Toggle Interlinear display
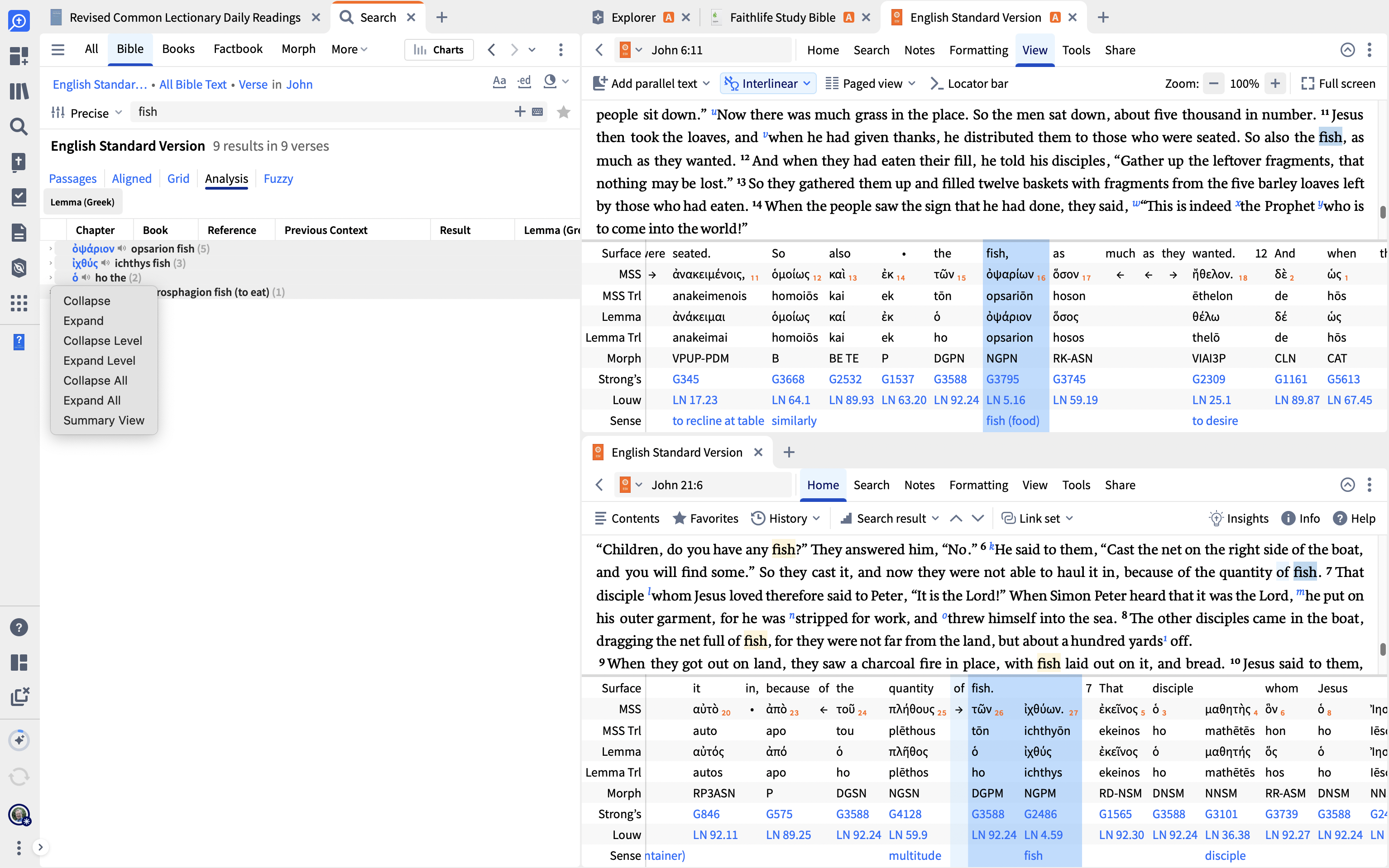 tap(762, 84)
